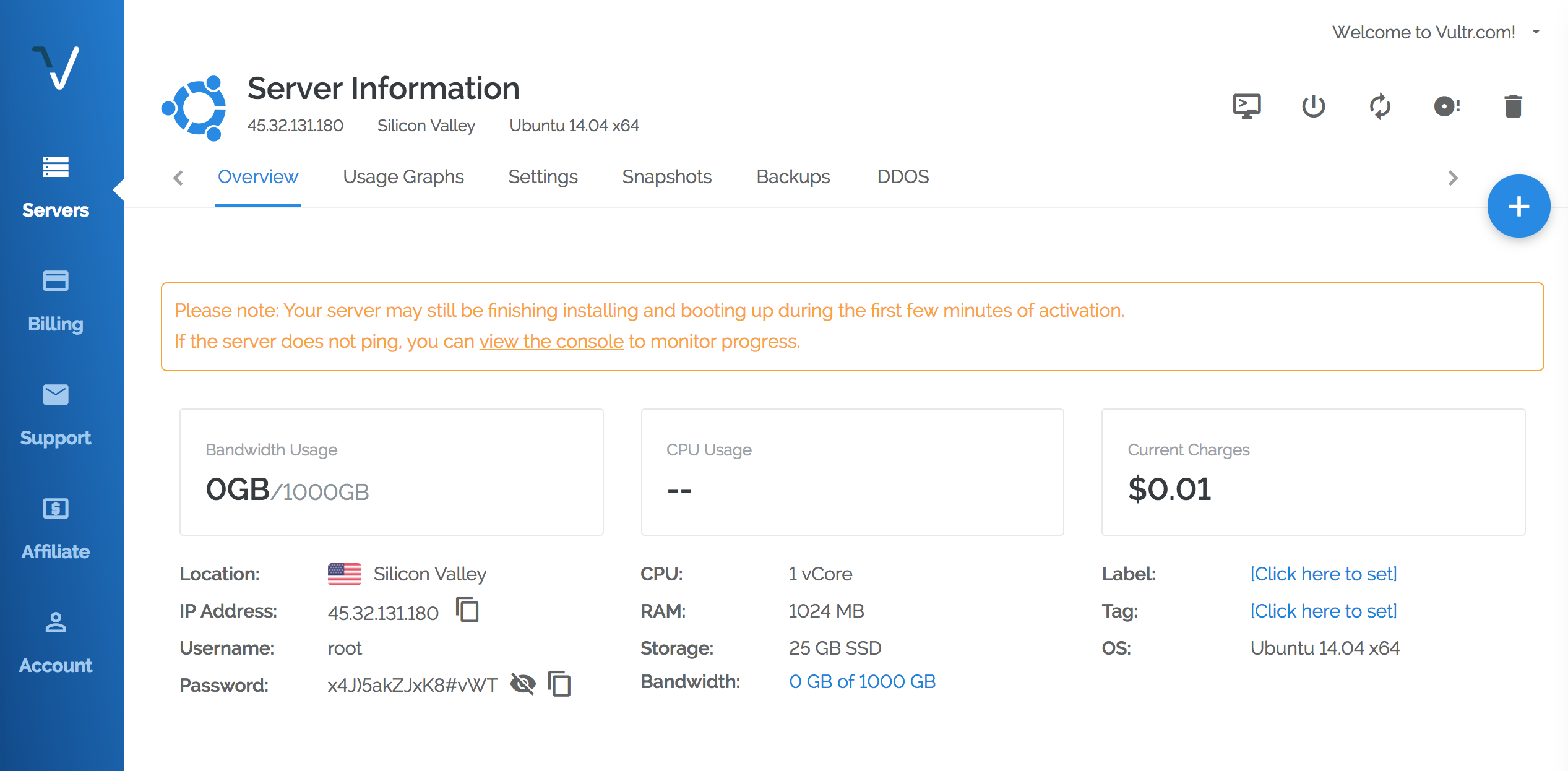Open the server console viewer icon
The image size is (1568, 771).
click(1247, 106)
